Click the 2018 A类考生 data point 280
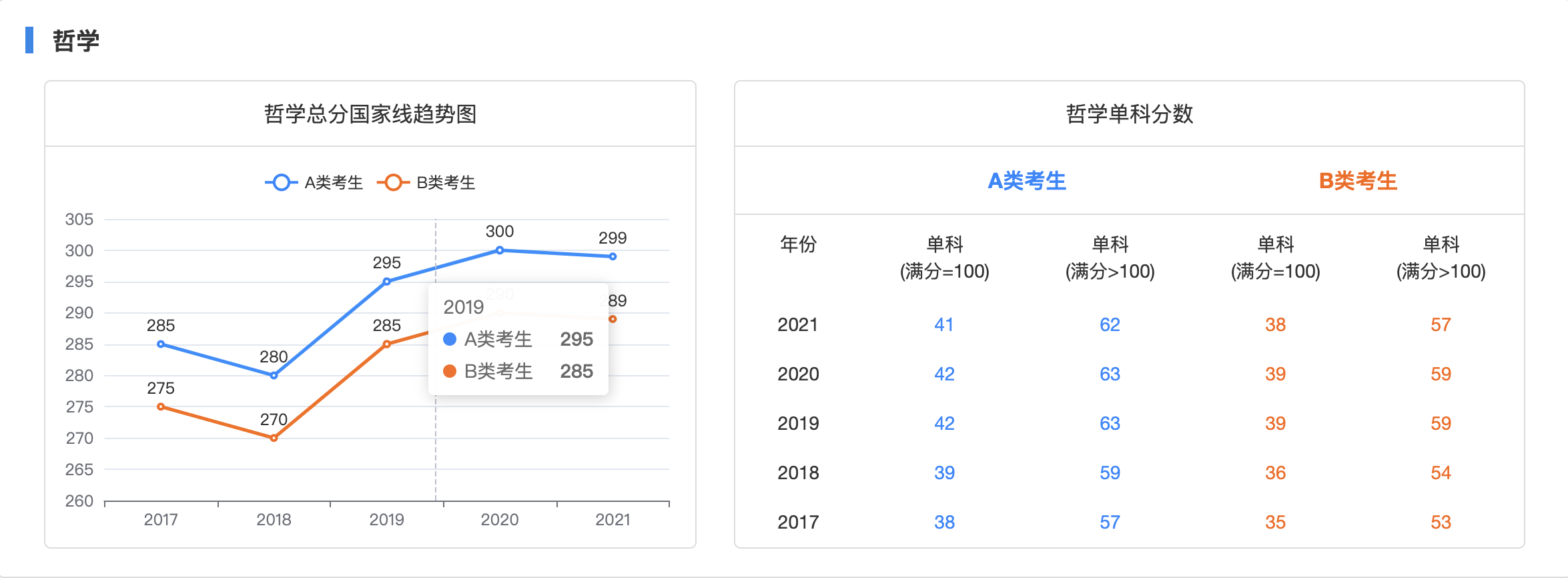1568x578 pixels. pyautogui.click(x=274, y=376)
